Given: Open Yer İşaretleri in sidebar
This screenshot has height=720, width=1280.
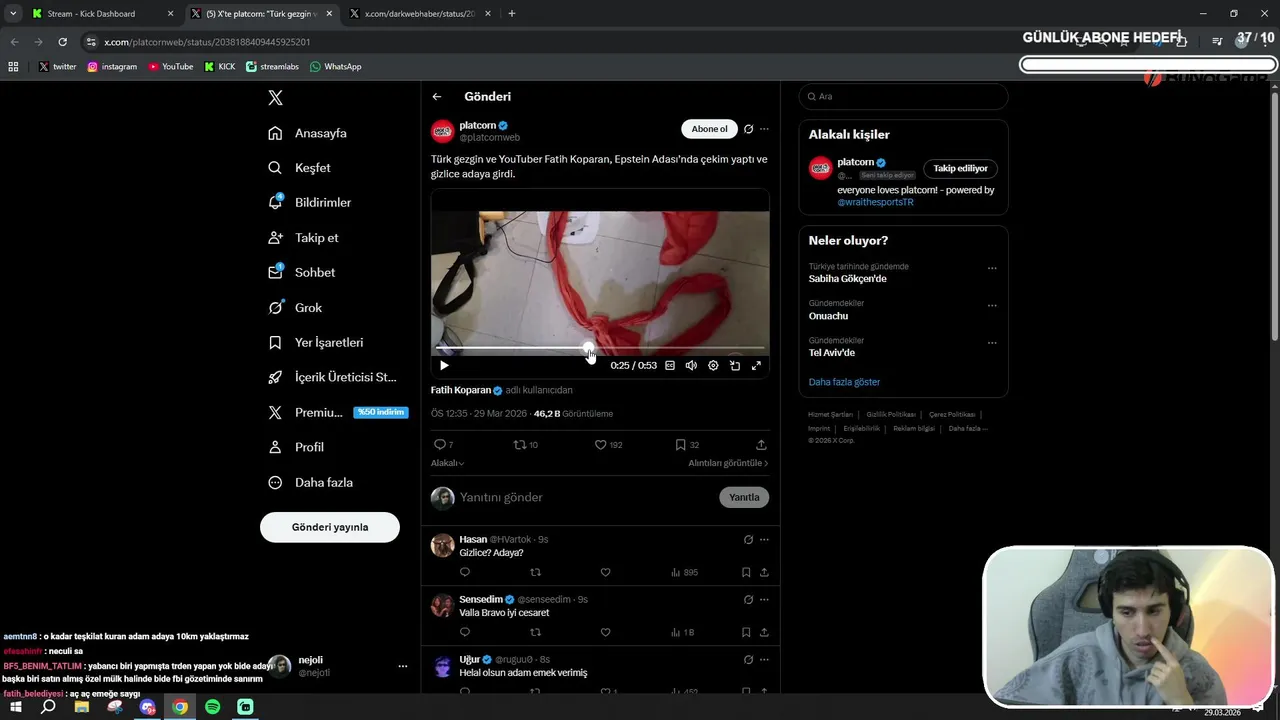Looking at the screenshot, I should [316, 342].
